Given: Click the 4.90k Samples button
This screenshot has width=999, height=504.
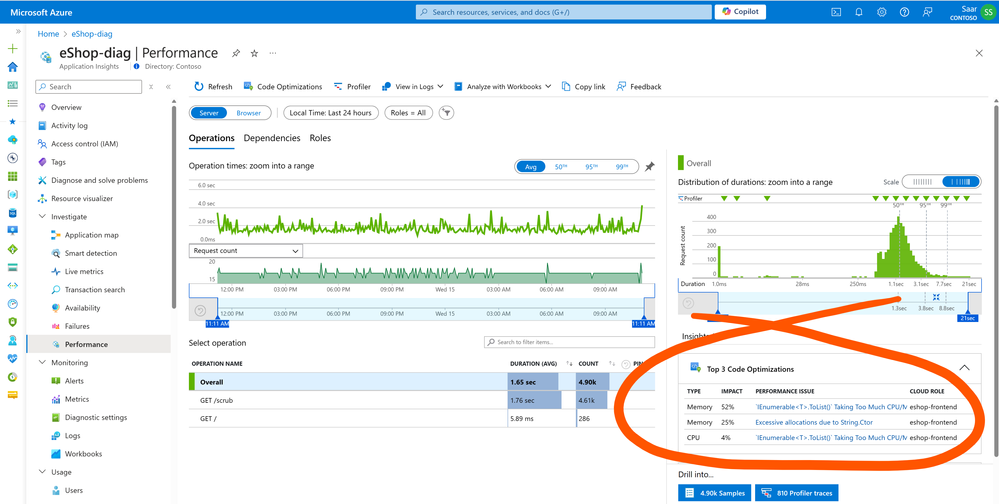Looking at the screenshot, I should [714, 493].
